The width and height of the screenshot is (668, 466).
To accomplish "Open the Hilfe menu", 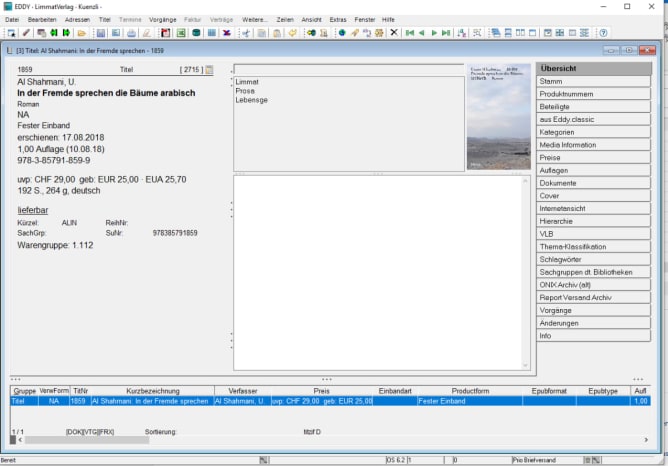I will [x=388, y=20].
